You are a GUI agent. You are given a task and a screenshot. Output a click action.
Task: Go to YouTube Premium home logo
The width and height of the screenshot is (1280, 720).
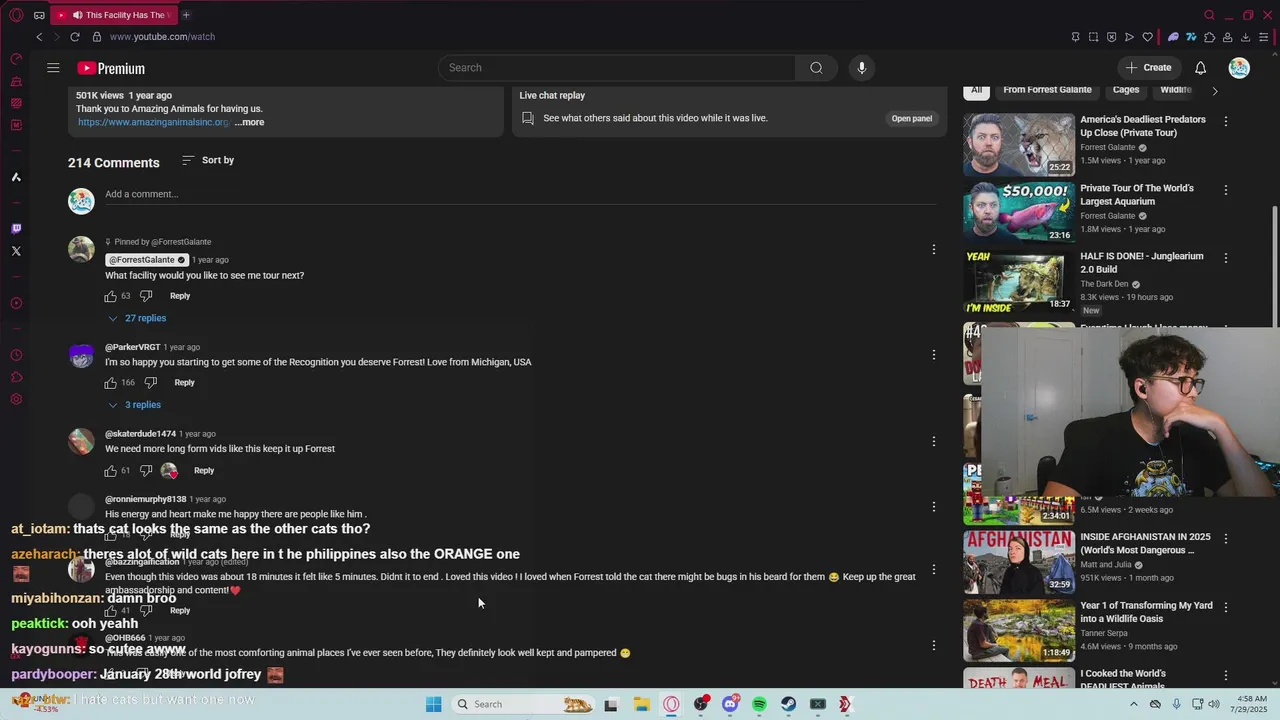111,68
